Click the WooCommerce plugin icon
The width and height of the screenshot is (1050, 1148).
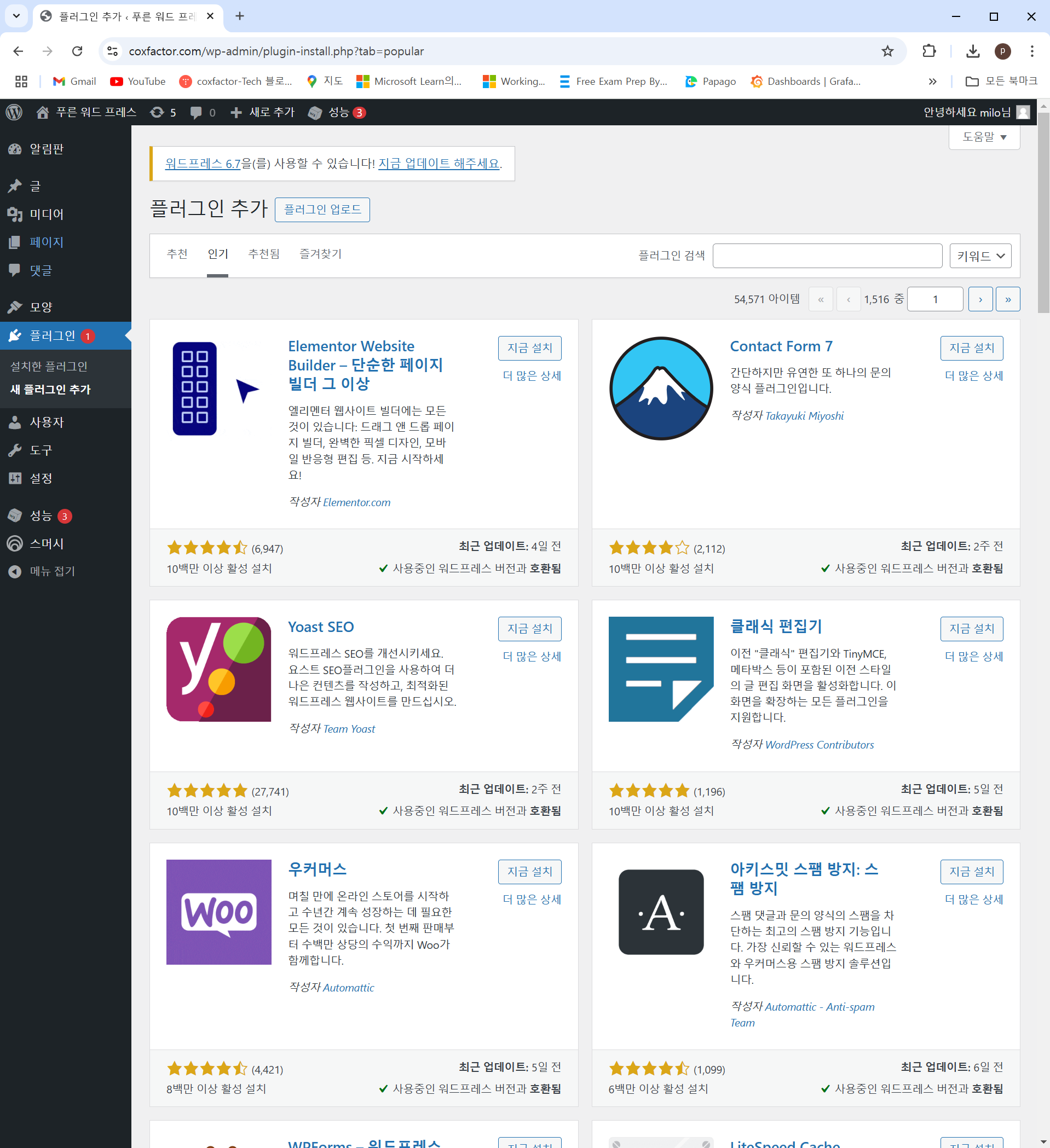tap(219, 912)
